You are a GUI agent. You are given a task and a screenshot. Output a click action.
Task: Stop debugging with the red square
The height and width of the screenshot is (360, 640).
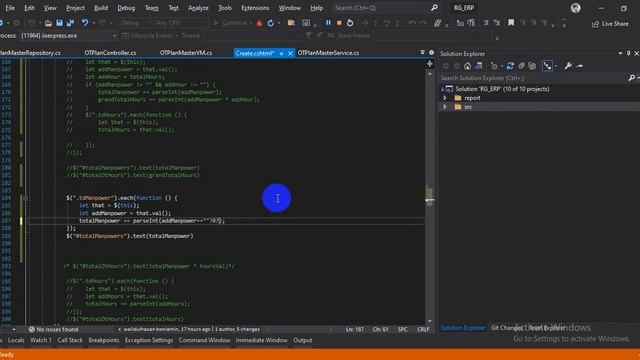(339, 23)
